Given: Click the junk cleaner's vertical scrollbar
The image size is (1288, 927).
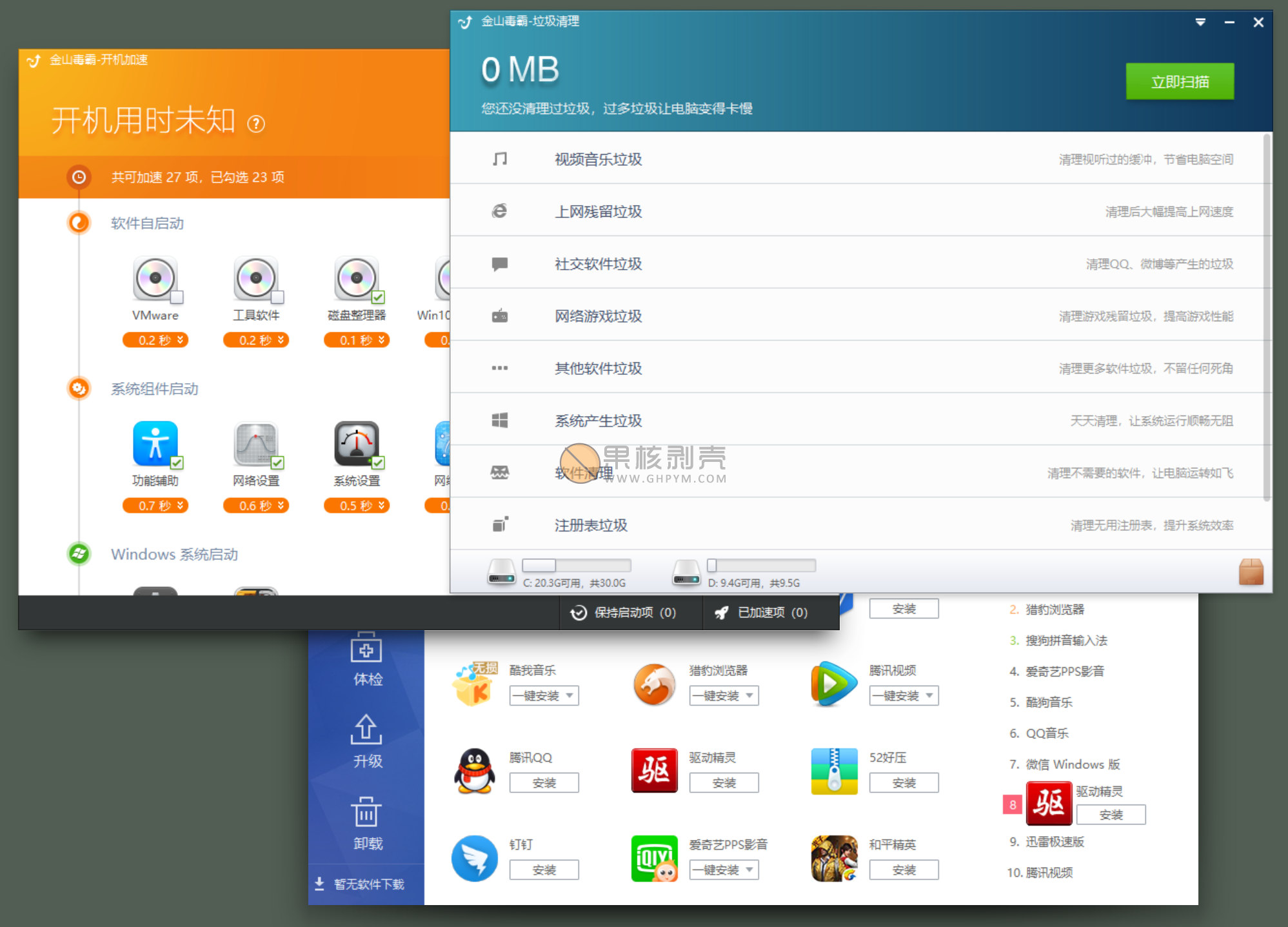Looking at the screenshot, I should (x=1267, y=317).
